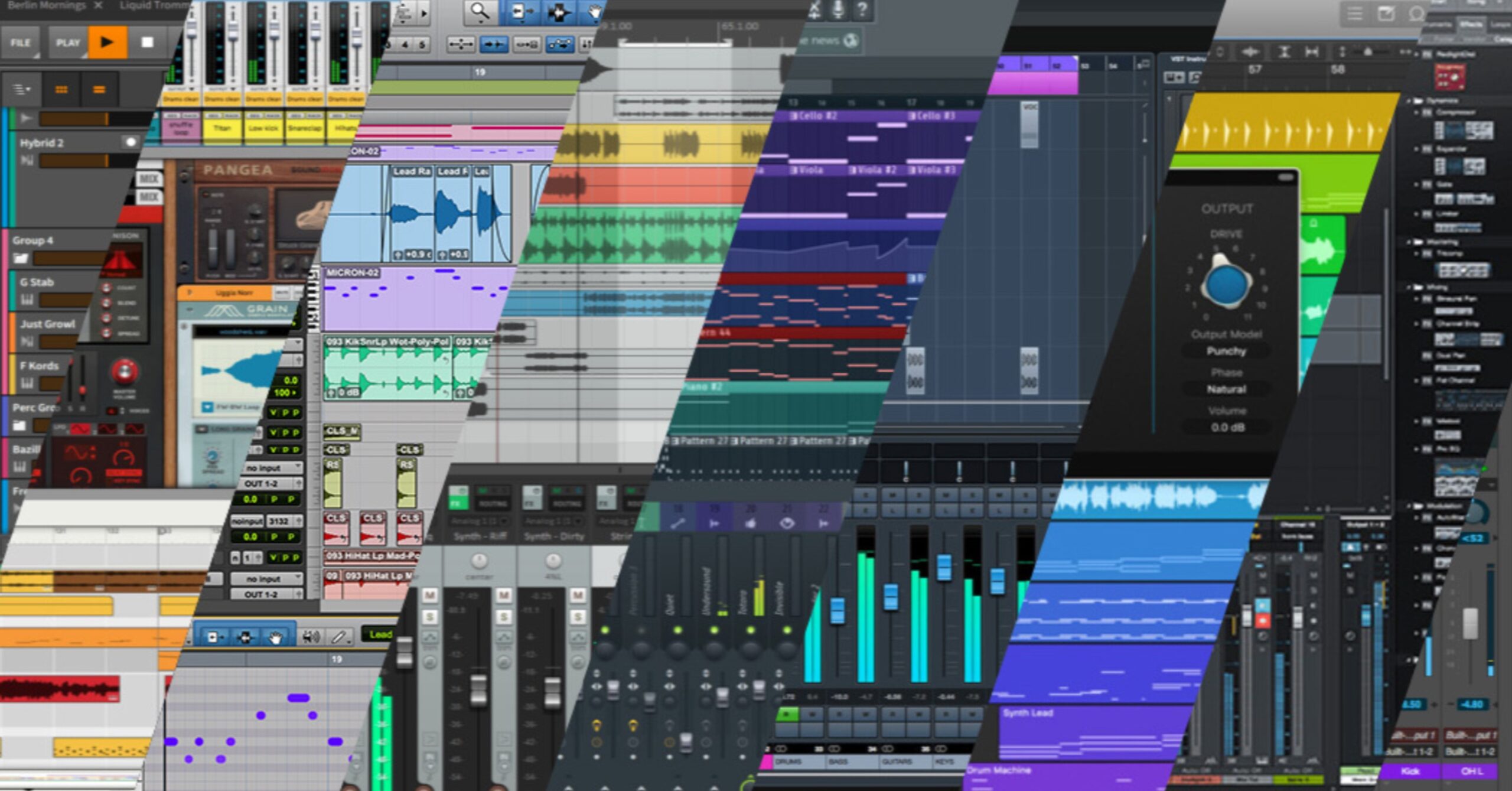Click the Studio One hamburger menu icon
The image size is (1512, 791).
[x=1355, y=14]
